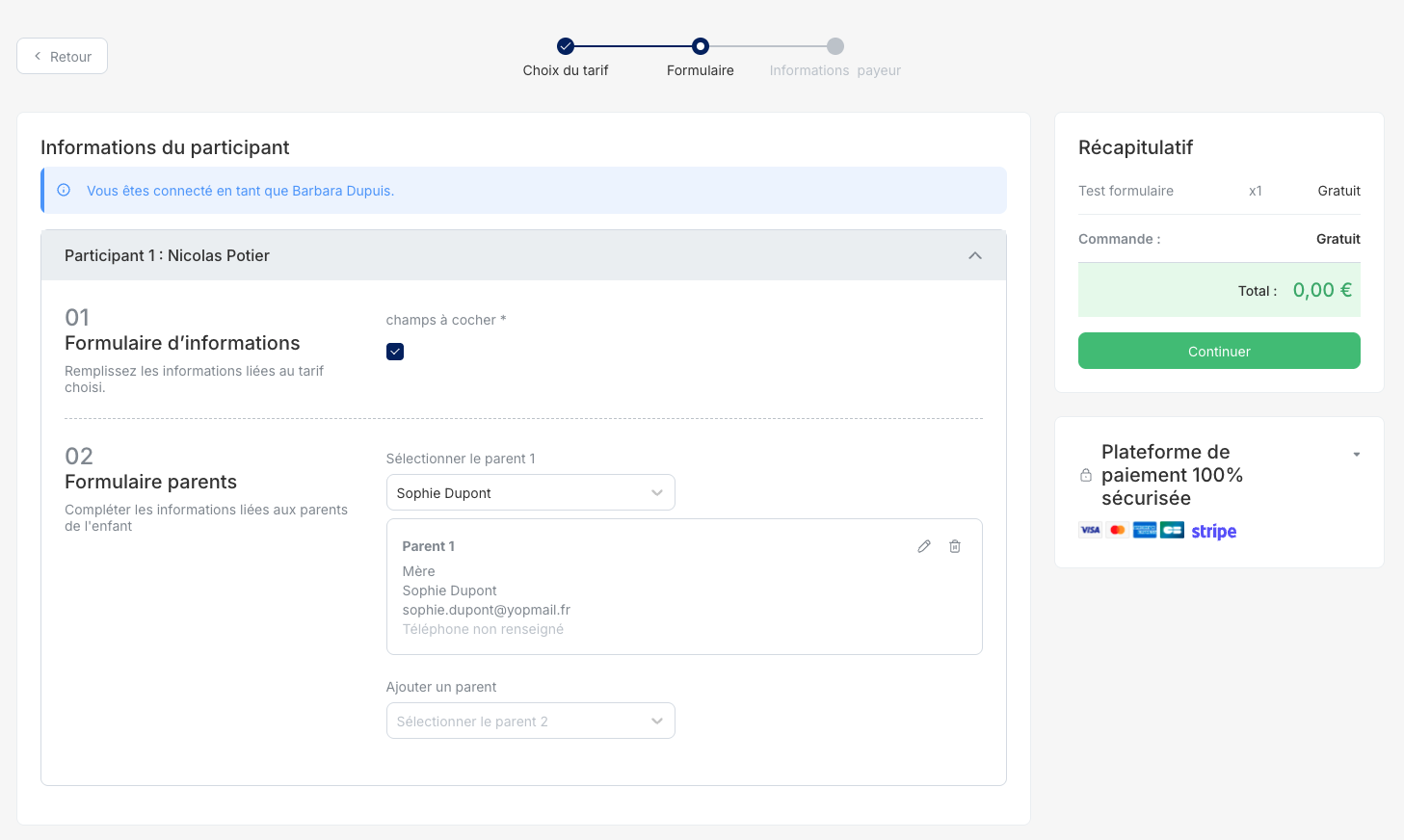The image size is (1404, 840).
Task: Click the info icon in the blue banner
Action: pyautogui.click(x=64, y=191)
